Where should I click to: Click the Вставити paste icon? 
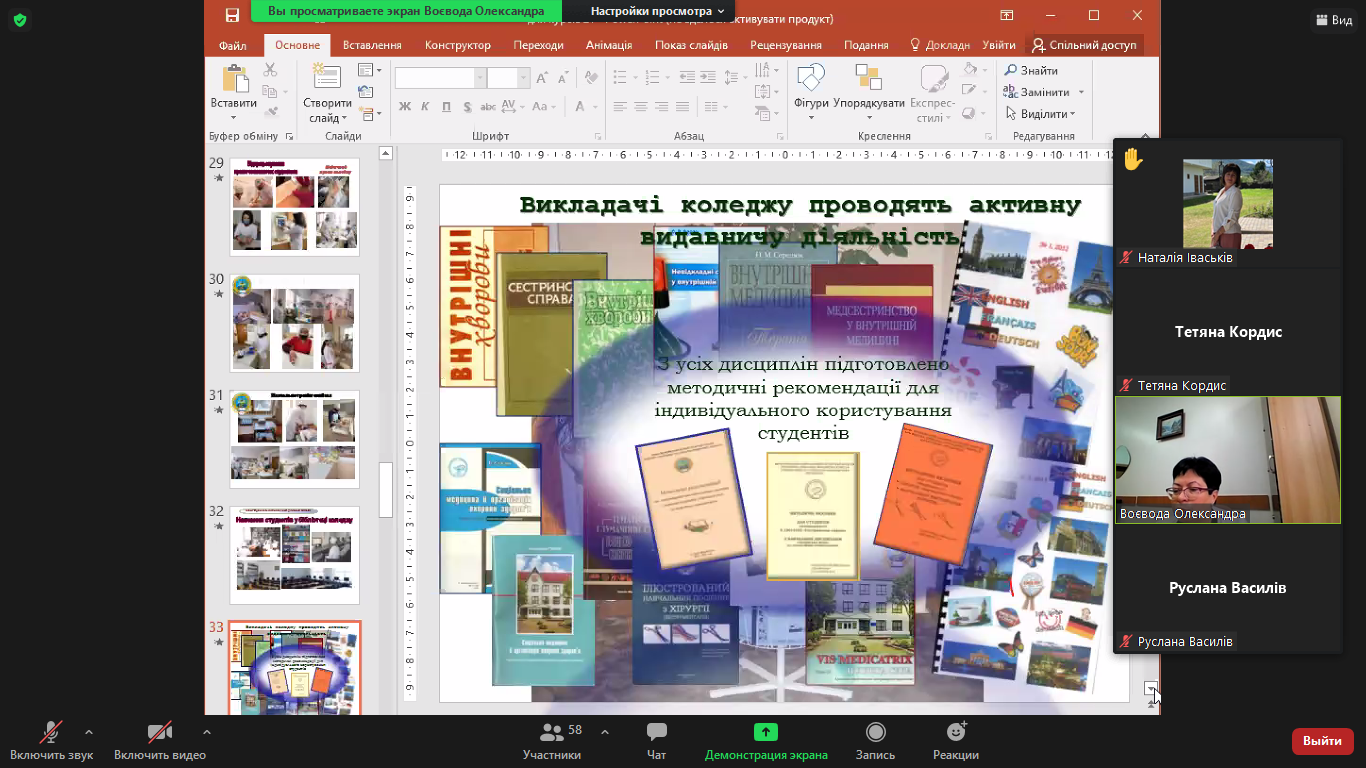coord(234,80)
